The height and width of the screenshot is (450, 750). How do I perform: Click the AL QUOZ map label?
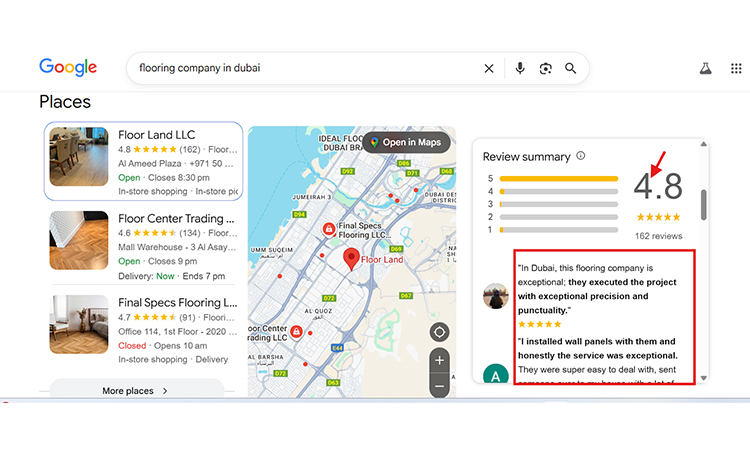click(x=318, y=311)
